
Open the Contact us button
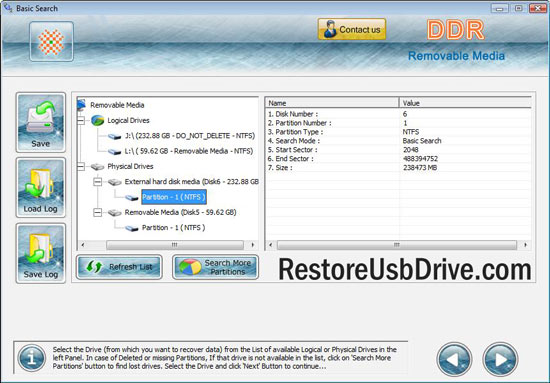point(352,29)
